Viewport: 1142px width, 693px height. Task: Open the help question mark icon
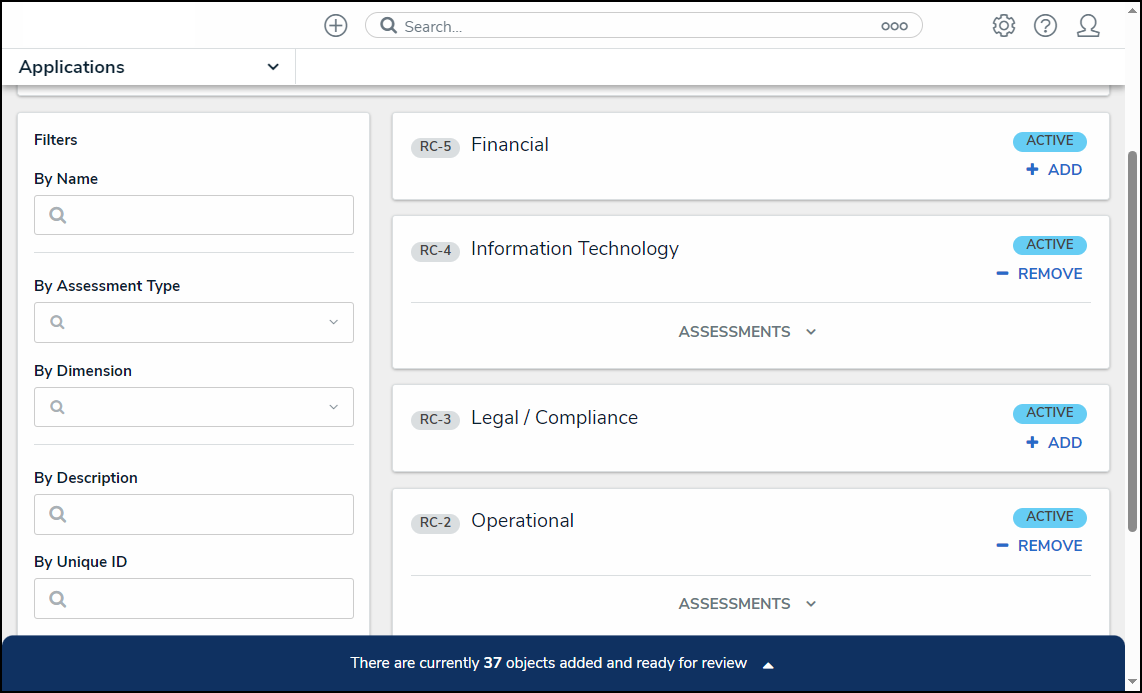[x=1045, y=26]
